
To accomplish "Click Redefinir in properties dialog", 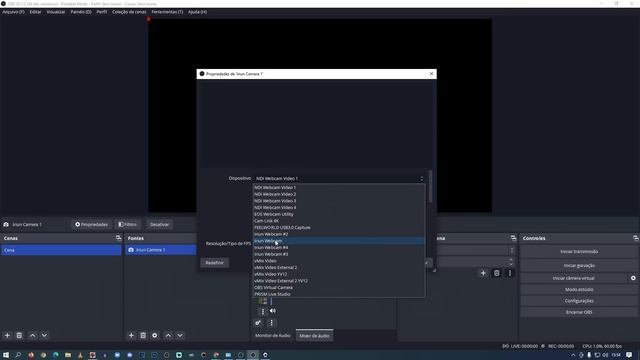I will (x=214, y=263).
